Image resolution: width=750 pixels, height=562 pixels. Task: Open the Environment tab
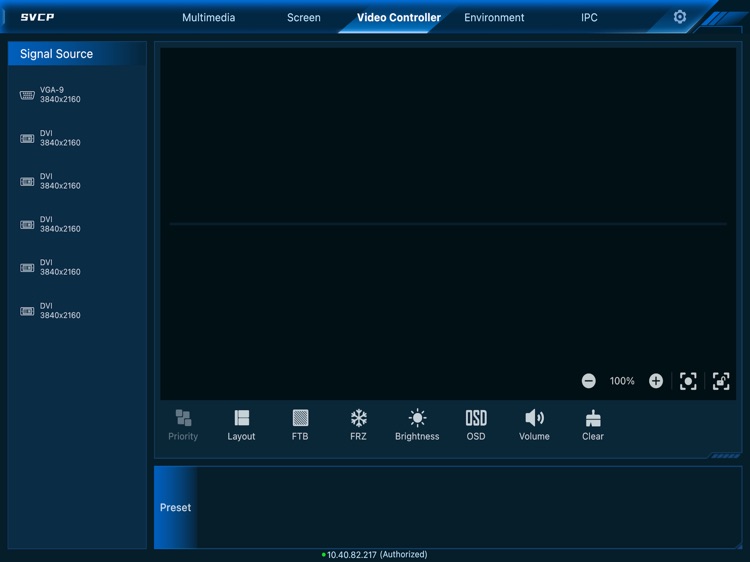(494, 18)
